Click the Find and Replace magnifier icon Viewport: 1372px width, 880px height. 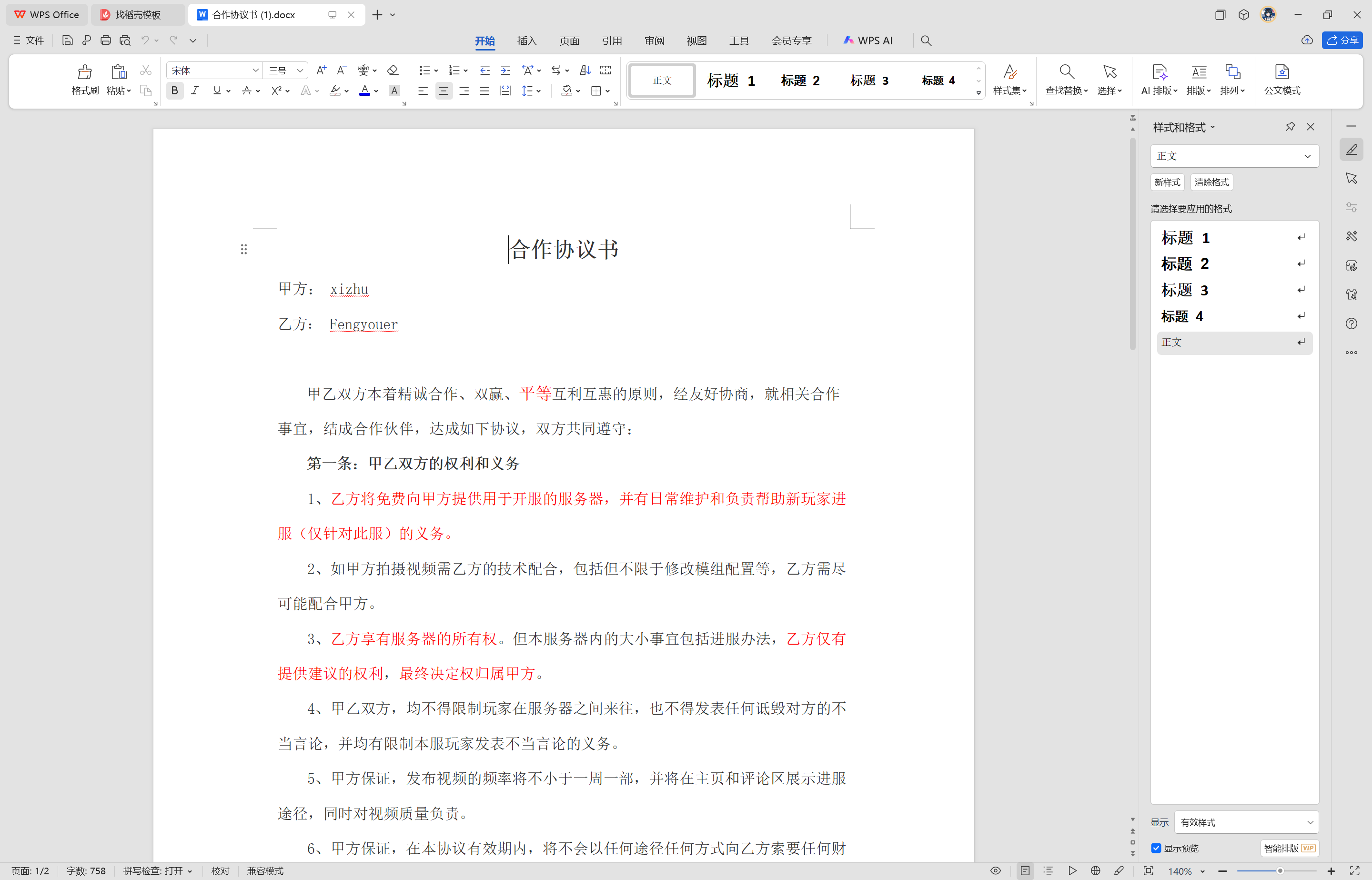(1066, 72)
